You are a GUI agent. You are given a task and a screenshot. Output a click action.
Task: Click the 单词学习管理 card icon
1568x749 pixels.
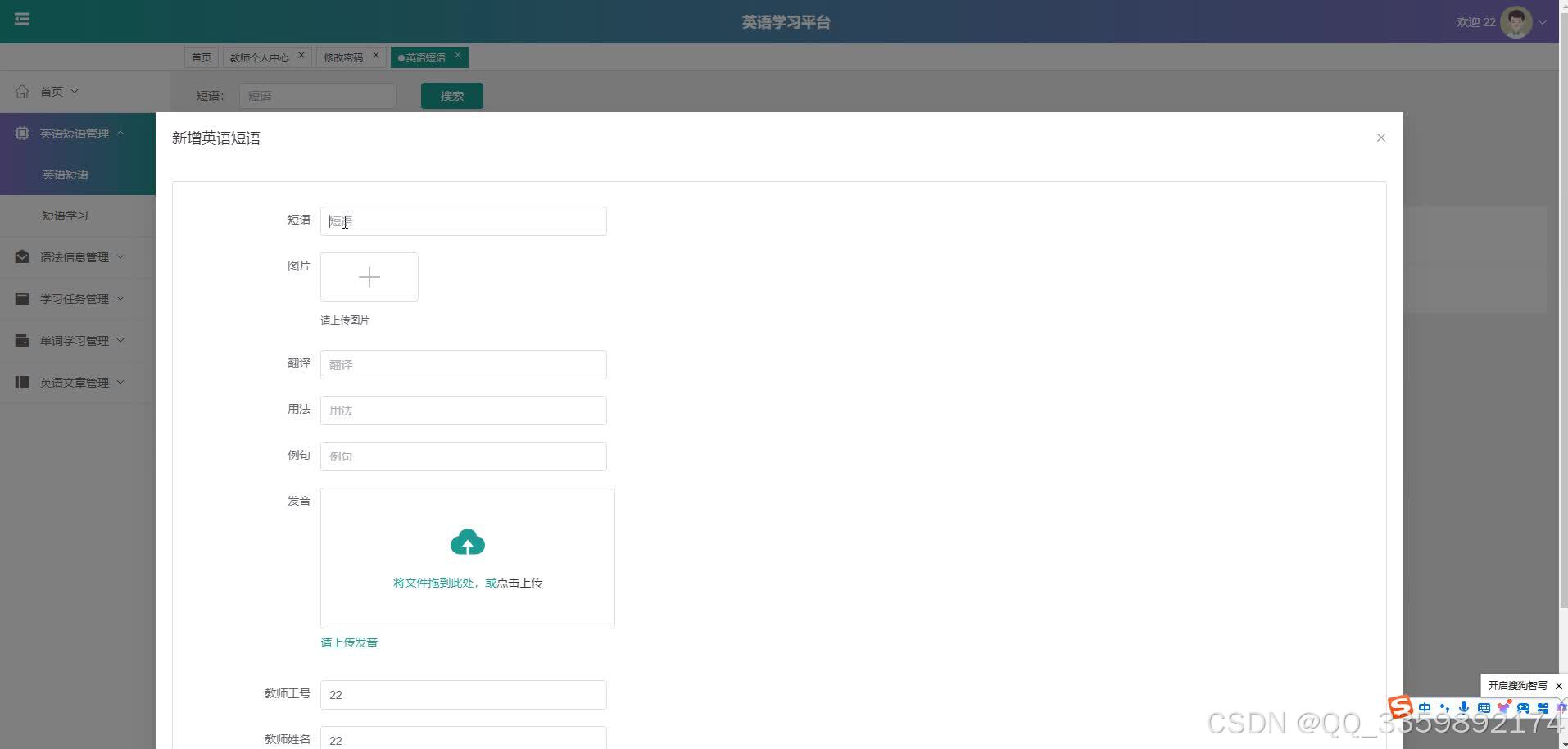point(22,340)
